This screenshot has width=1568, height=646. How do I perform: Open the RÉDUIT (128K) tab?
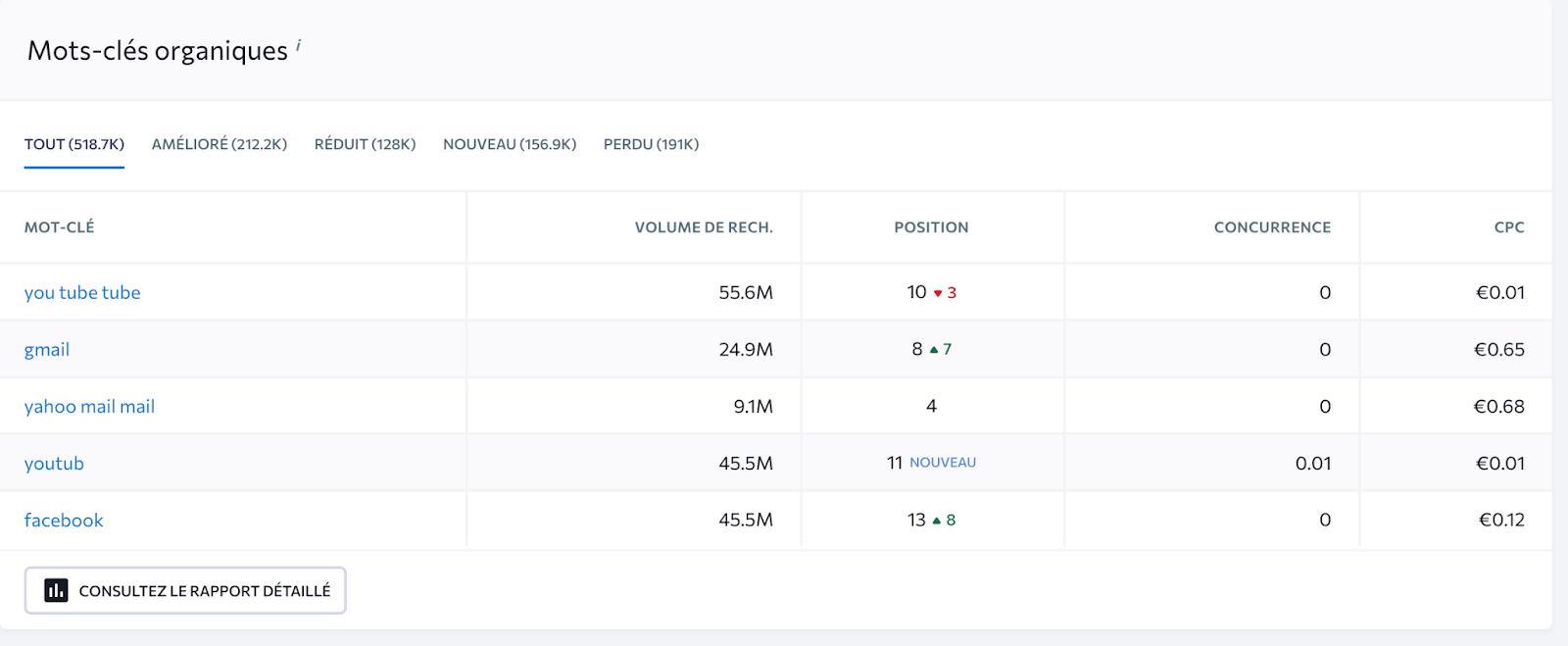(x=365, y=144)
